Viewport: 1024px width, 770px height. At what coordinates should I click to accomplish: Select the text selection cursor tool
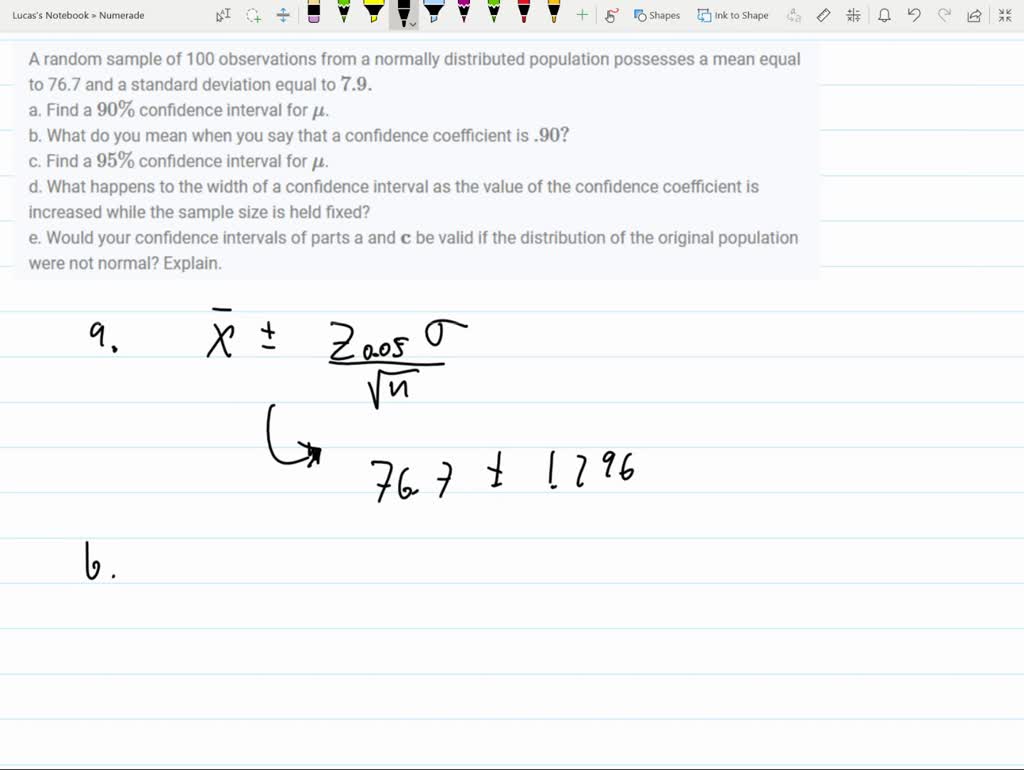pyautogui.click(x=222, y=15)
